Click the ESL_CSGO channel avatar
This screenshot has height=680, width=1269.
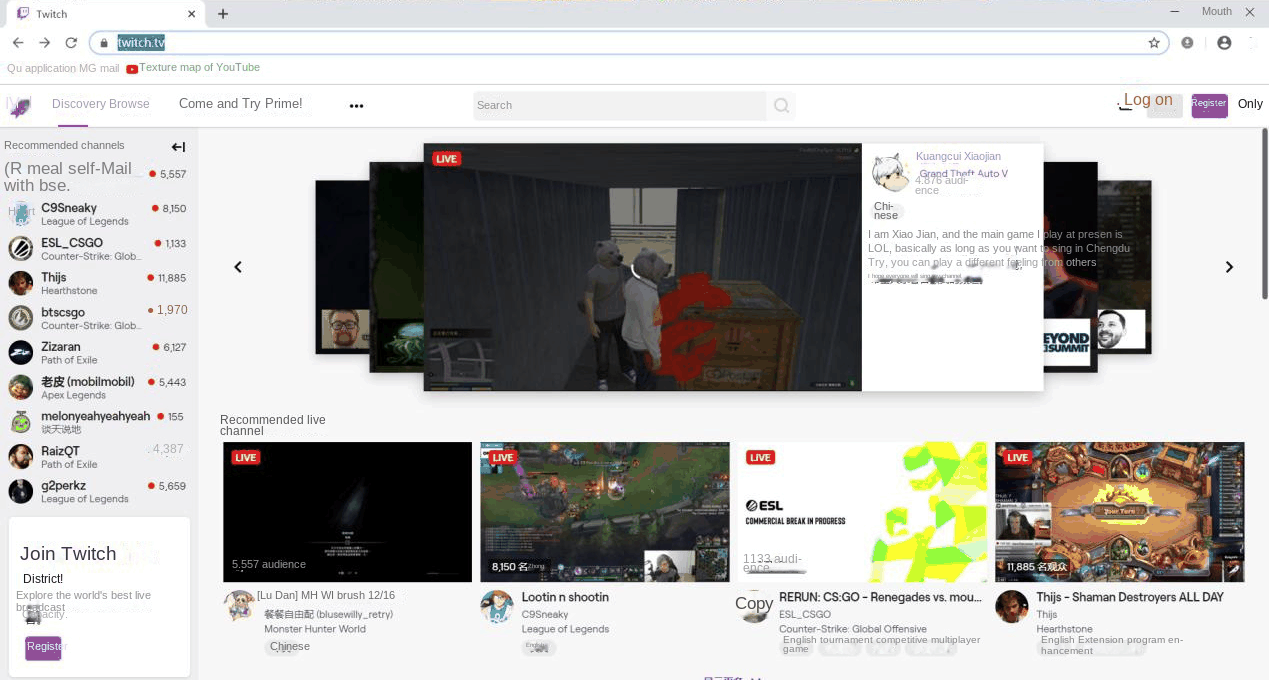tap(21, 248)
